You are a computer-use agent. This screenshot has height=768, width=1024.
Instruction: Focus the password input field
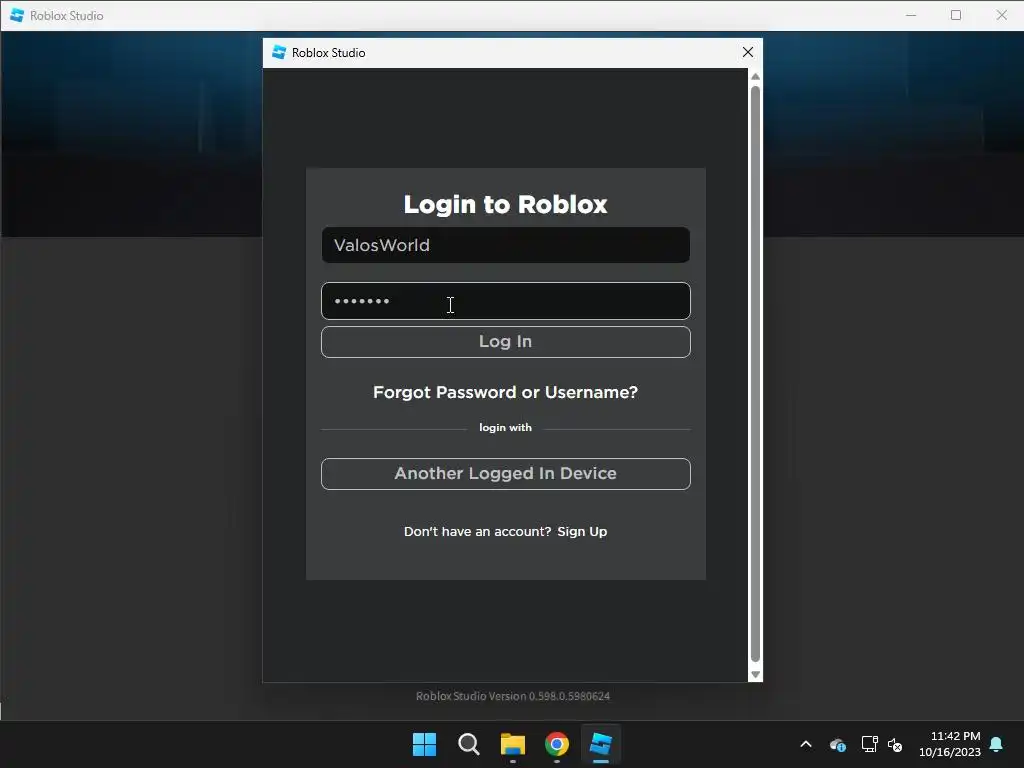[x=505, y=301]
